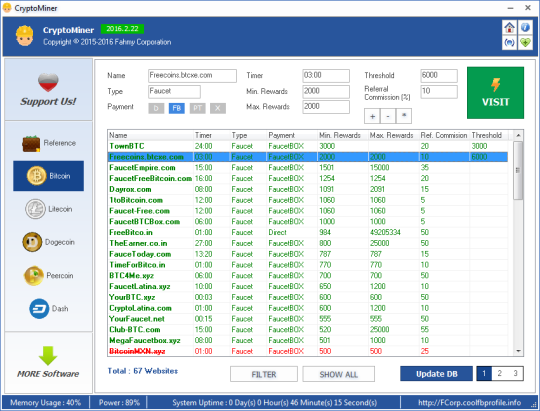Select the TownBTC row
This screenshot has height=411, width=540.
308,146
